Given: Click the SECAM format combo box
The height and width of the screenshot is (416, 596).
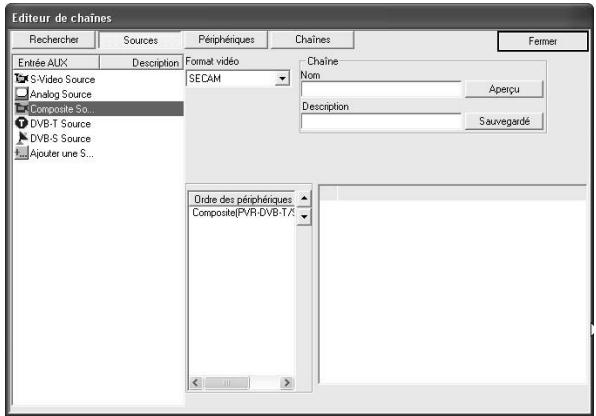Looking at the screenshot, I should click(x=238, y=79).
